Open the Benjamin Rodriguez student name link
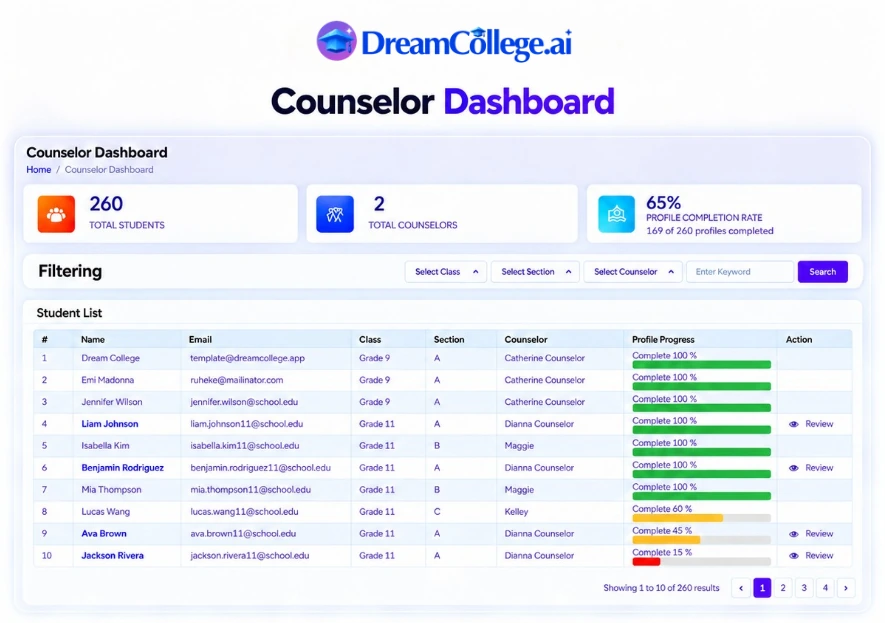Screen dimensions: 885x623 pyautogui.click(x=122, y=468)
